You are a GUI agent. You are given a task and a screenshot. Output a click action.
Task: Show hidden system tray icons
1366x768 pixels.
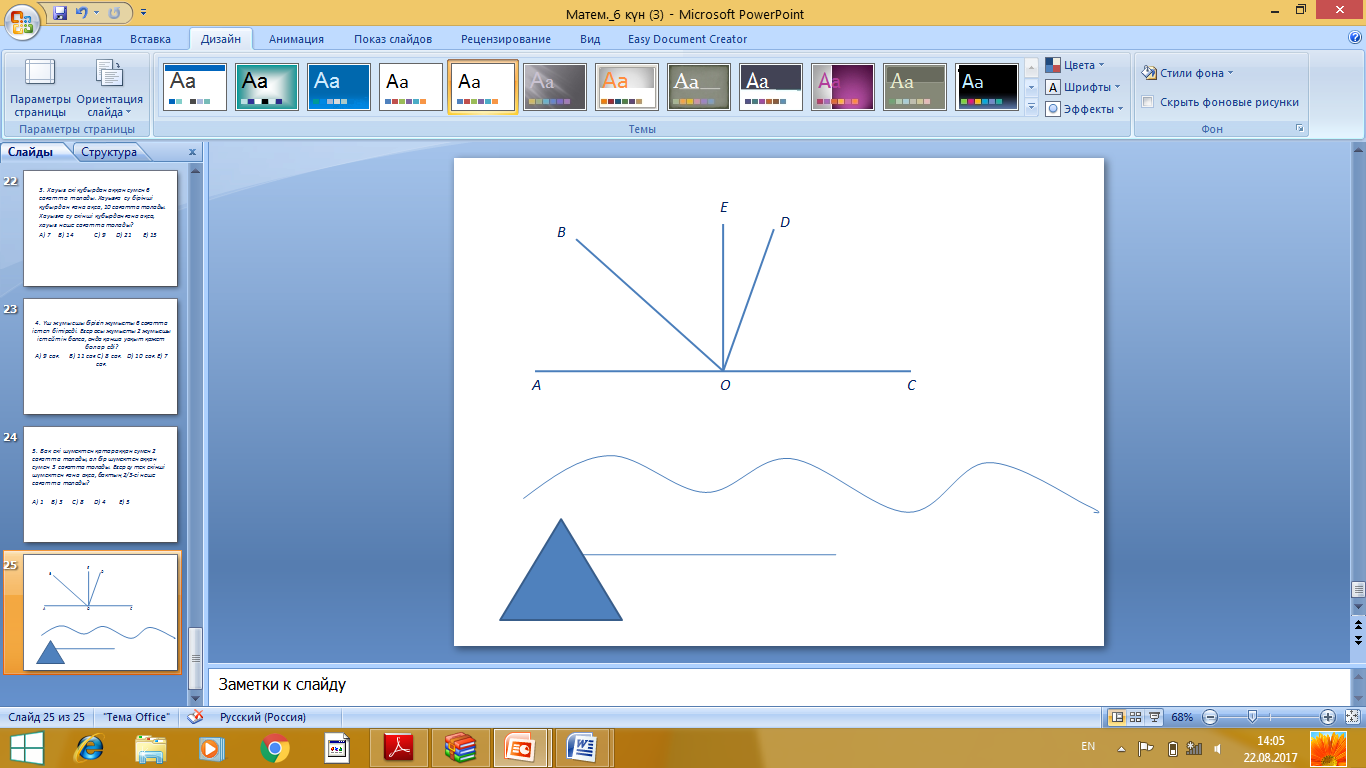(1121, 748)
